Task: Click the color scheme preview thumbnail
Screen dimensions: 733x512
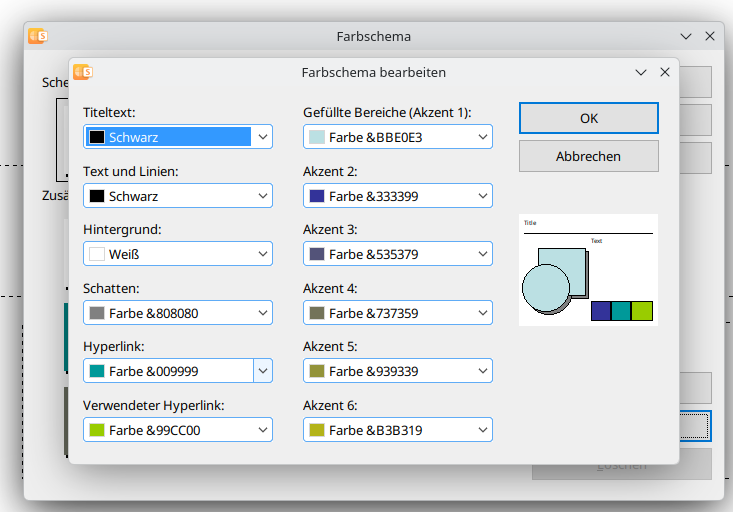Action: coord(588,269)
